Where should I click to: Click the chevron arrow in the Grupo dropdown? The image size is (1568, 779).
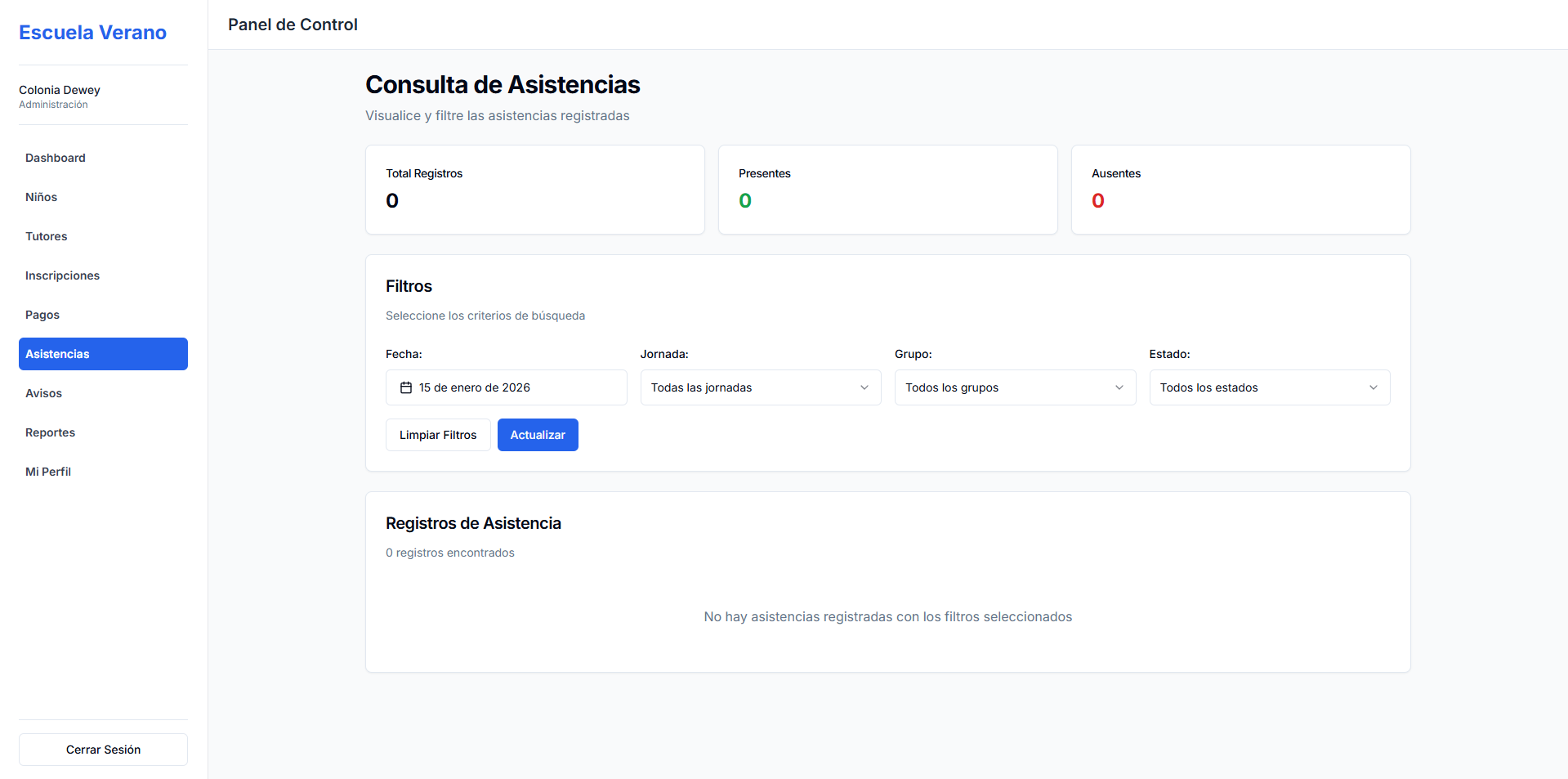tap(1119, 387)
